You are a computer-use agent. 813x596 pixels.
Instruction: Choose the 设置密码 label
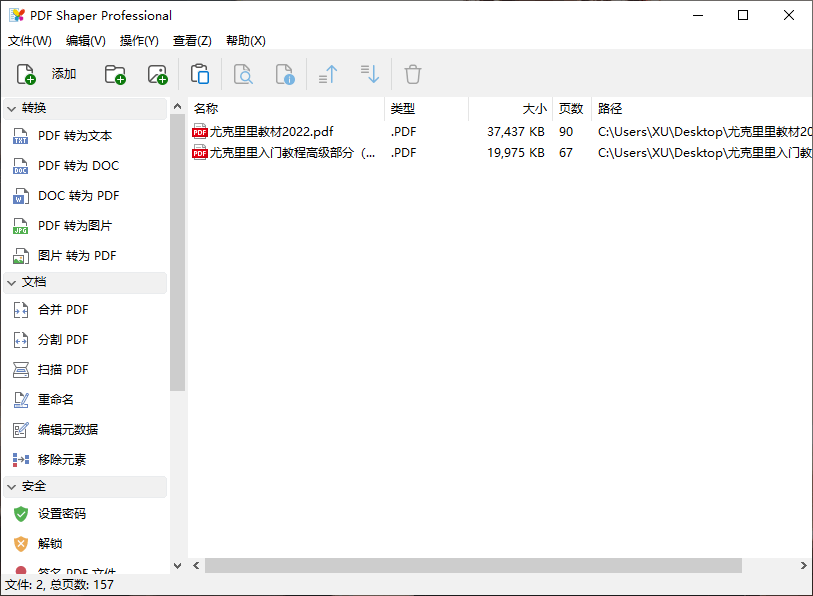pyautogui.click(x=62, y=514)
